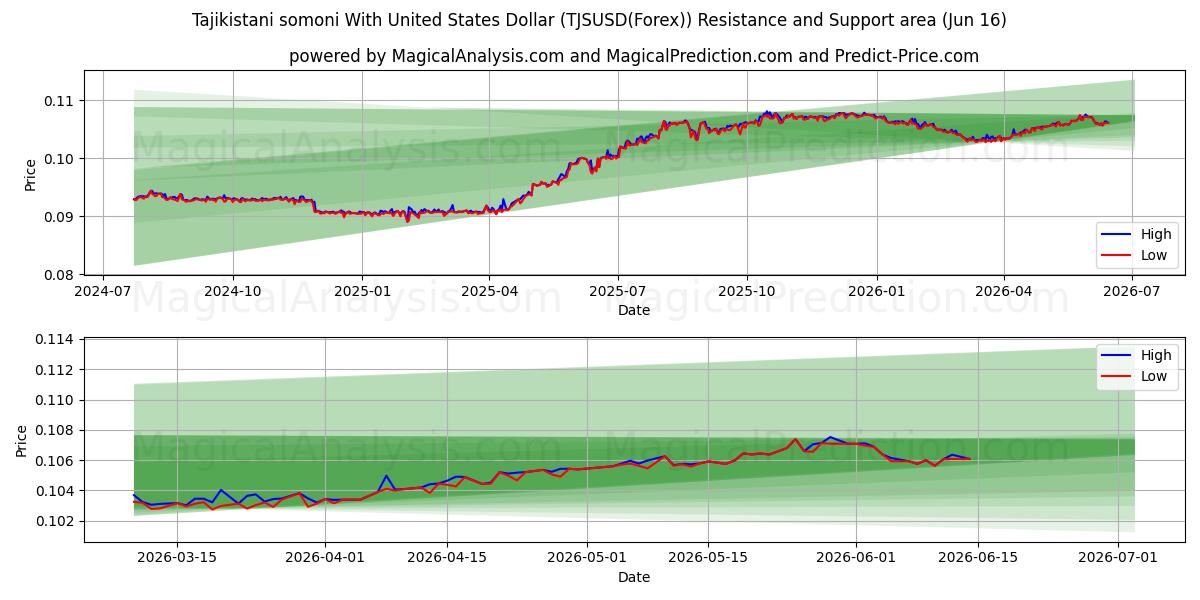Click the chart title mentioning TJSUSD(Forex)
Screen dimensions: 1200x600
(x=599, y=20)
